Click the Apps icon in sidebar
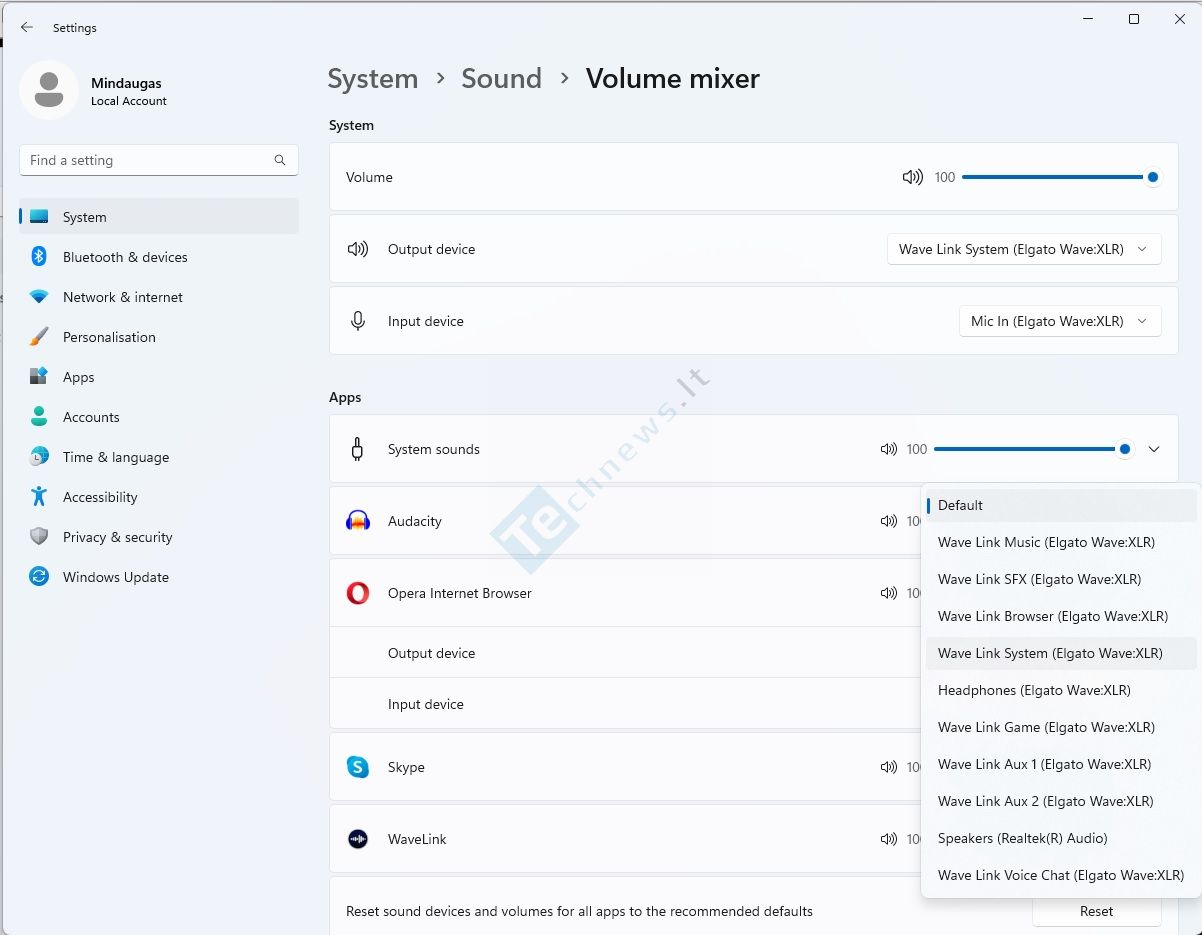 point(39,377)
